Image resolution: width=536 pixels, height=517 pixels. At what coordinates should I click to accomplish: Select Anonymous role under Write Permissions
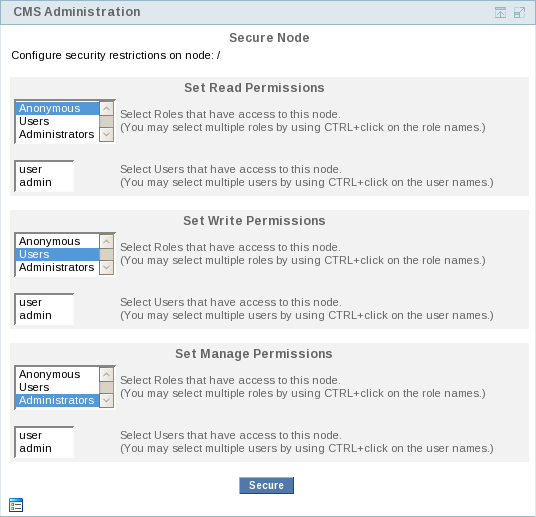tap(57, 241)
